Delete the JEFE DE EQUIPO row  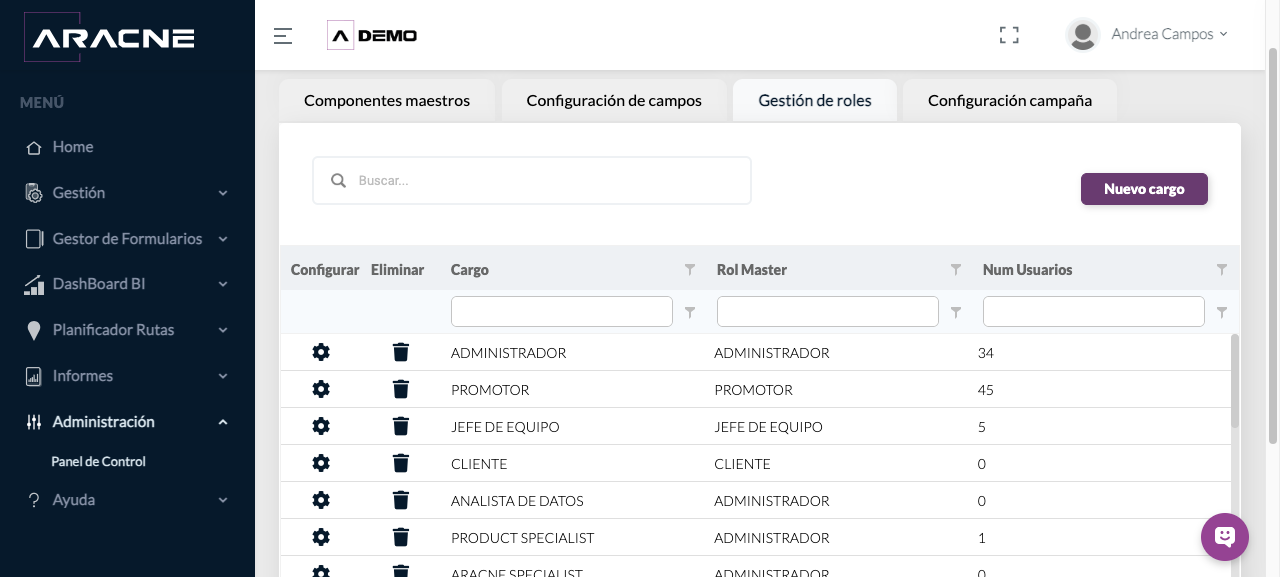tap(401, 426)
